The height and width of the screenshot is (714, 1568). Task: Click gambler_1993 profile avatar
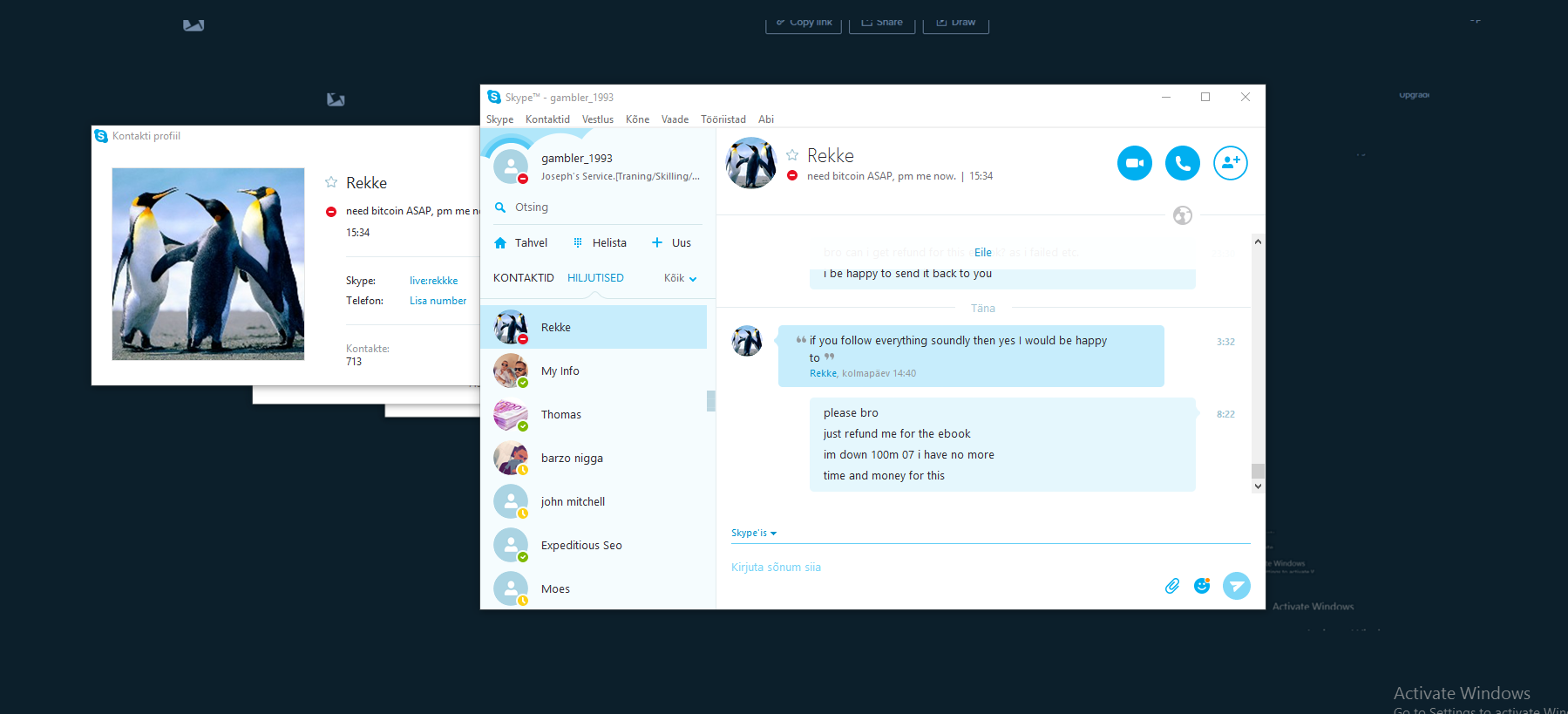point(511,166)
